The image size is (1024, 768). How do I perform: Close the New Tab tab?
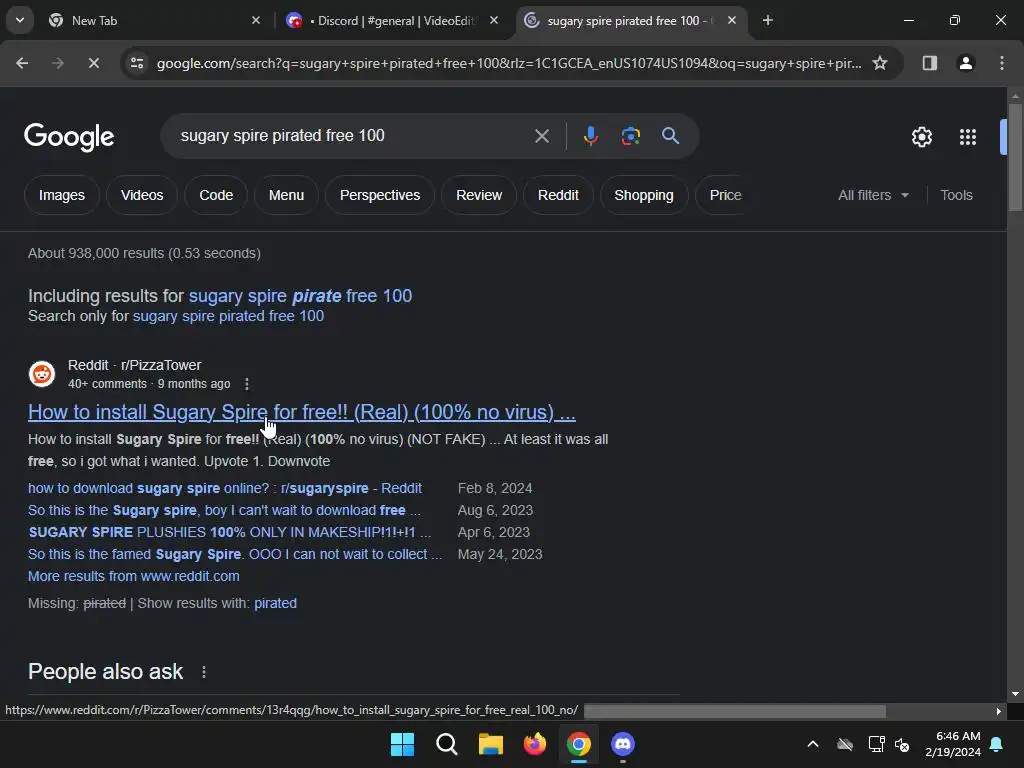pos(256,21)
